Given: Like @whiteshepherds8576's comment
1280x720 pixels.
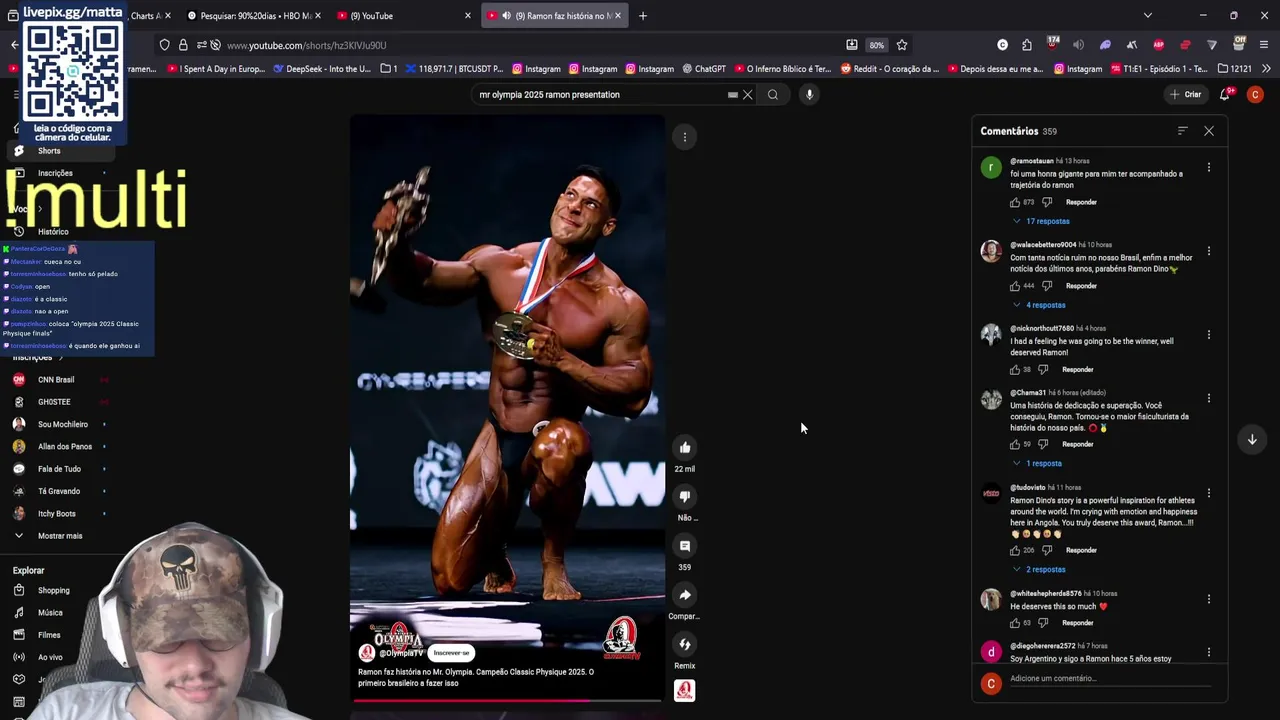Looking at the screenshot, I should (x=1016, y=623).
